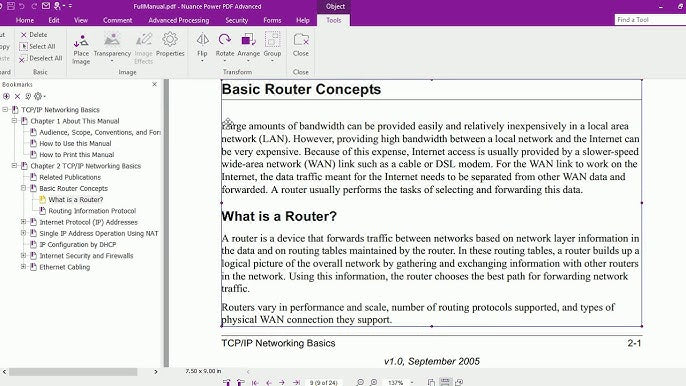Click the single page view icon
Image resolution: width=686 pixels, height=386 pixels.
(431, 382)
